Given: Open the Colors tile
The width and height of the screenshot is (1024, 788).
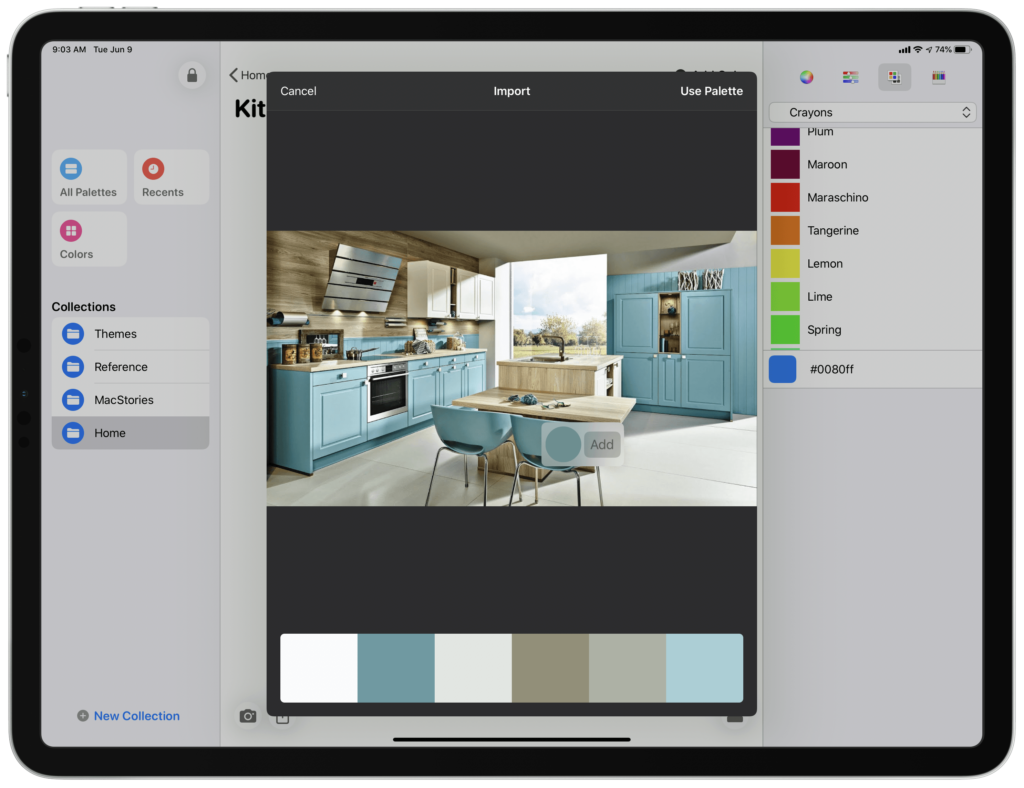Looking at the screenshot, I should click(89, 239).
